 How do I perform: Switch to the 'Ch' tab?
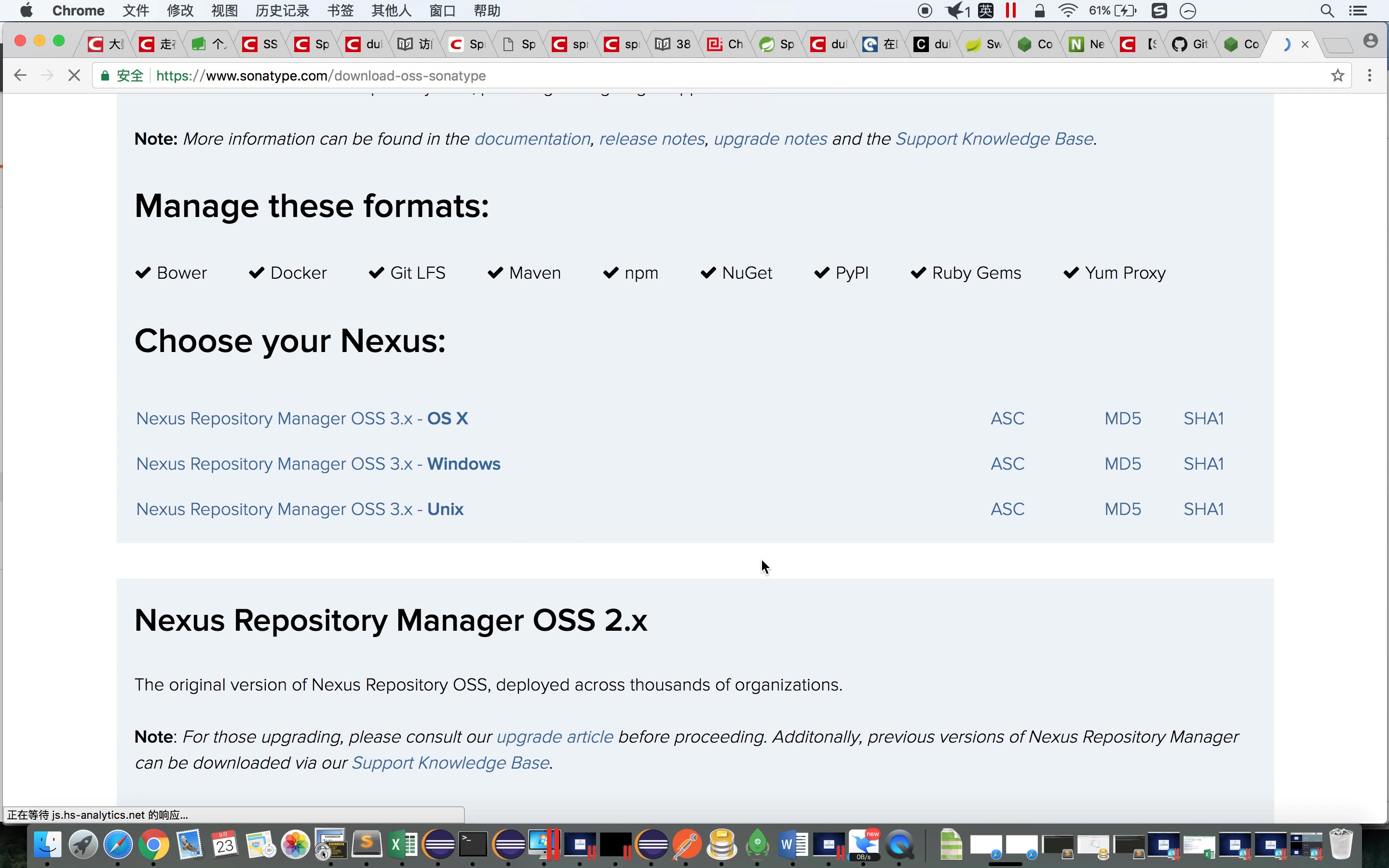(725, 44)
